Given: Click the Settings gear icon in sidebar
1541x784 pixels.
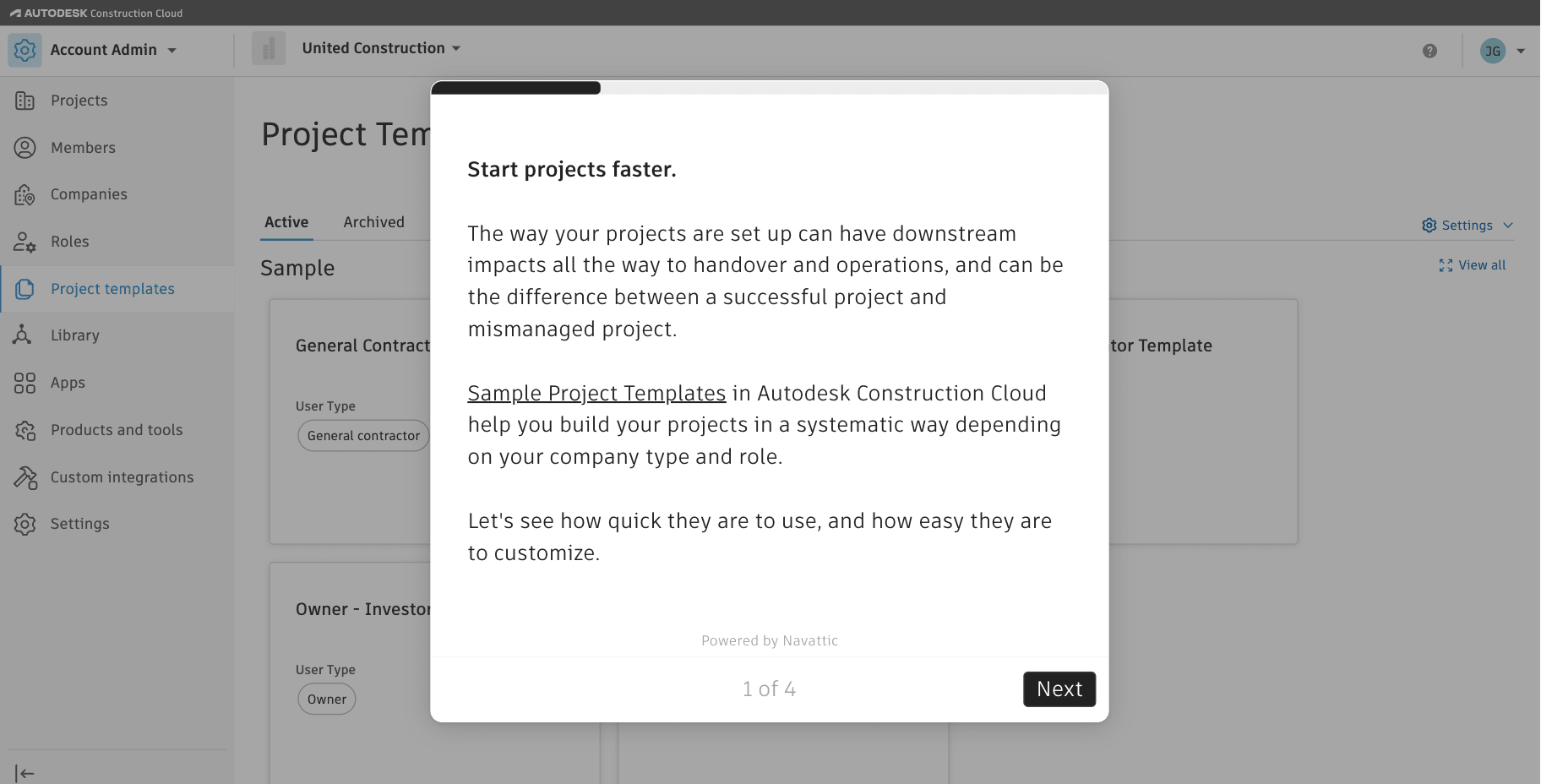Looking at the screenshot, I should 25,524.
